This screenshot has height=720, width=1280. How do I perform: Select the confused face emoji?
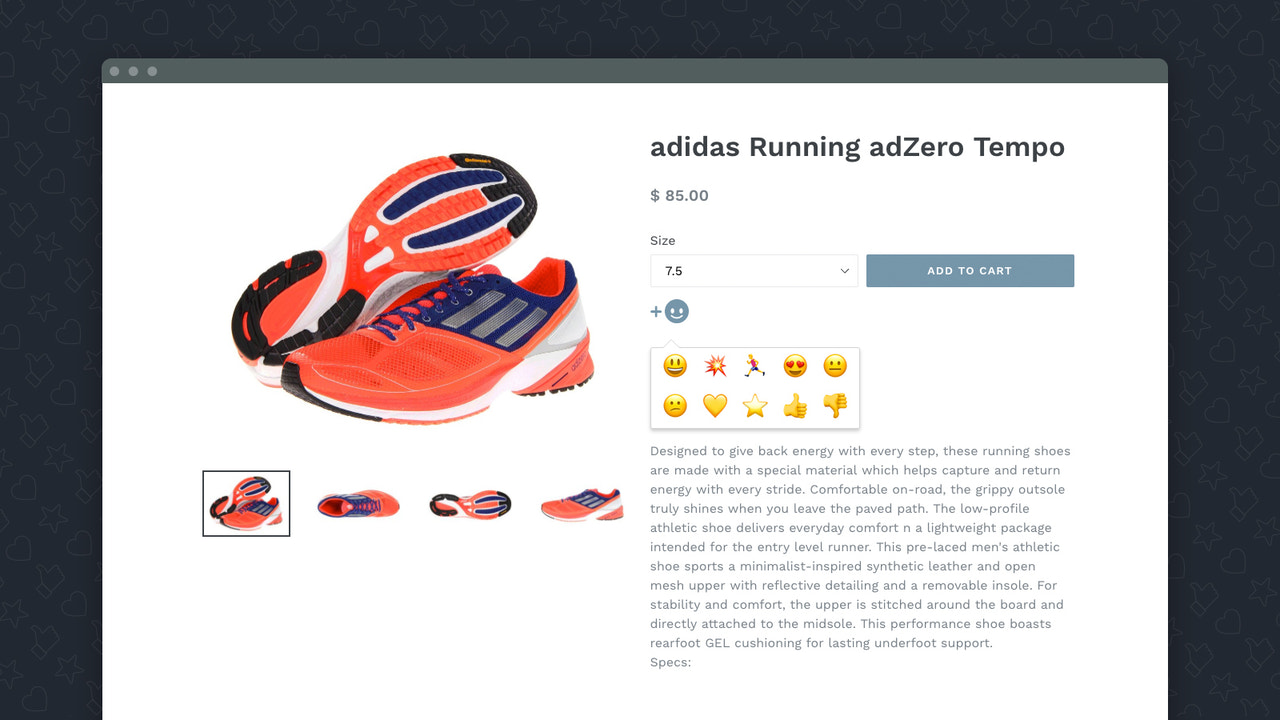[674, 406]
